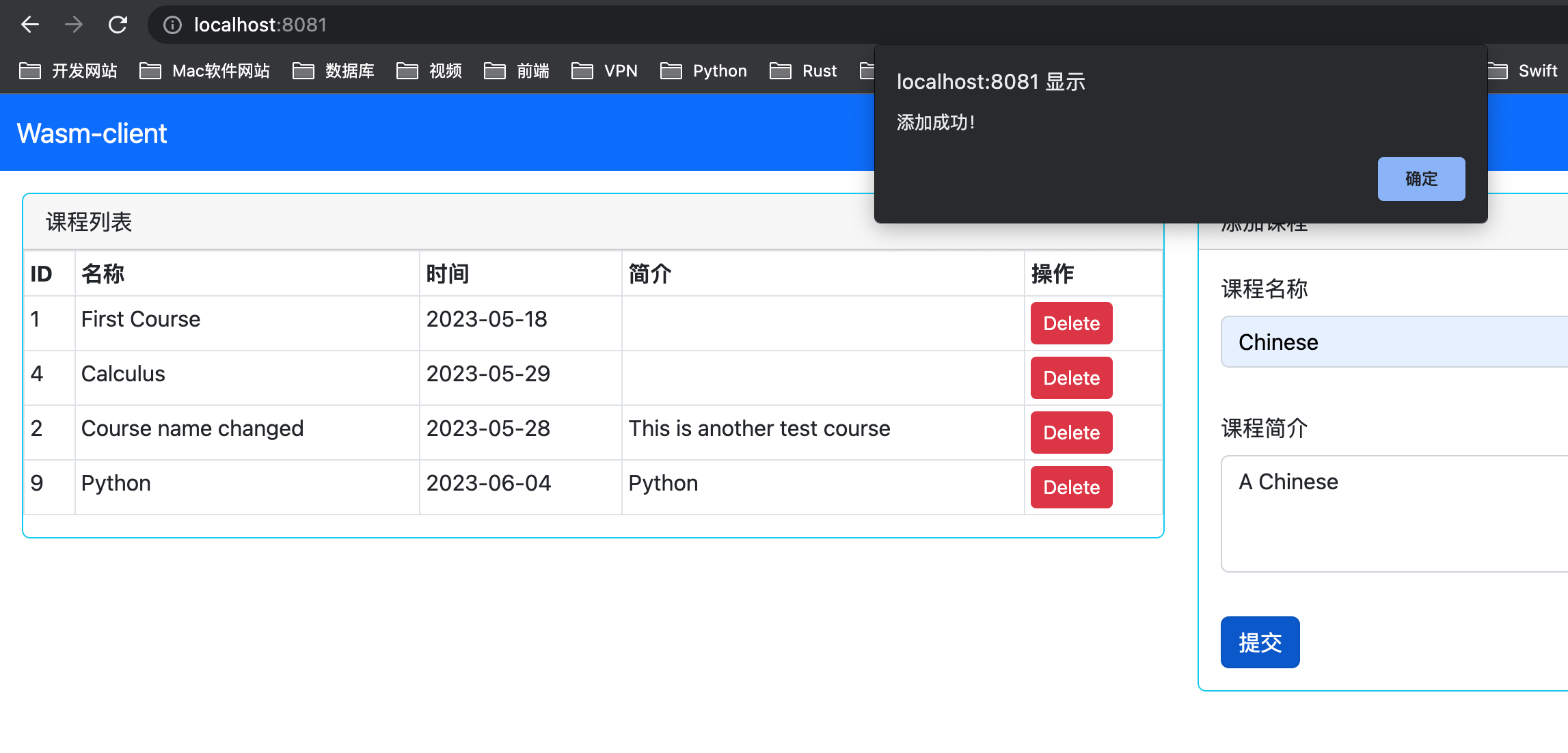Open the 开发网站 bookmark folder
Screen dimensions: 1568x753
(x=68, y=71)
